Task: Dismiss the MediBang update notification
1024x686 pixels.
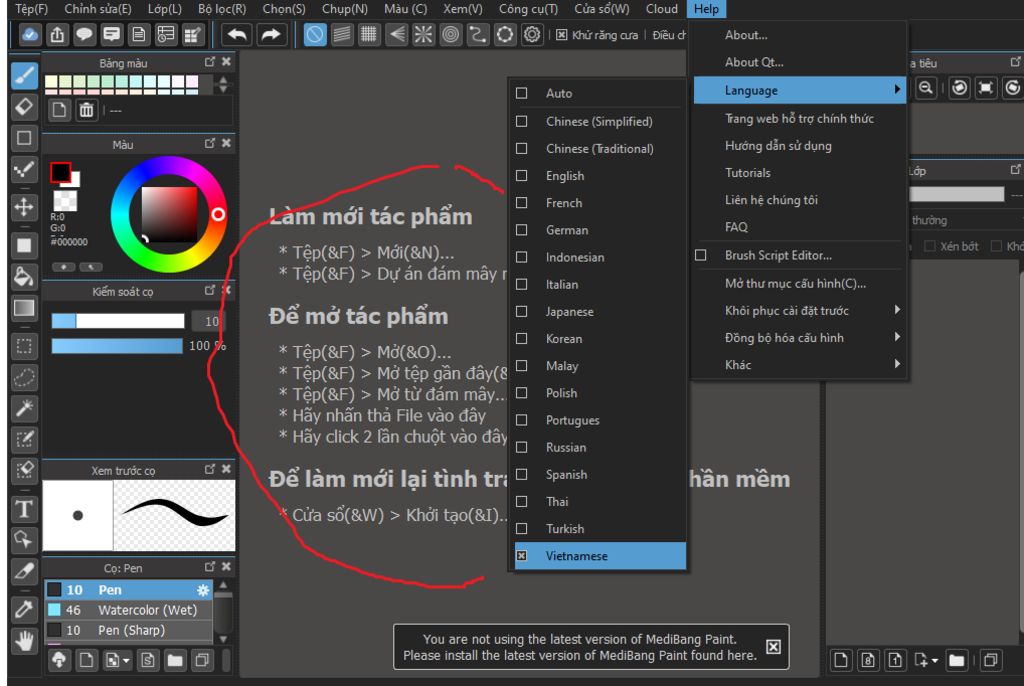Action: click(x=773, y=647)
